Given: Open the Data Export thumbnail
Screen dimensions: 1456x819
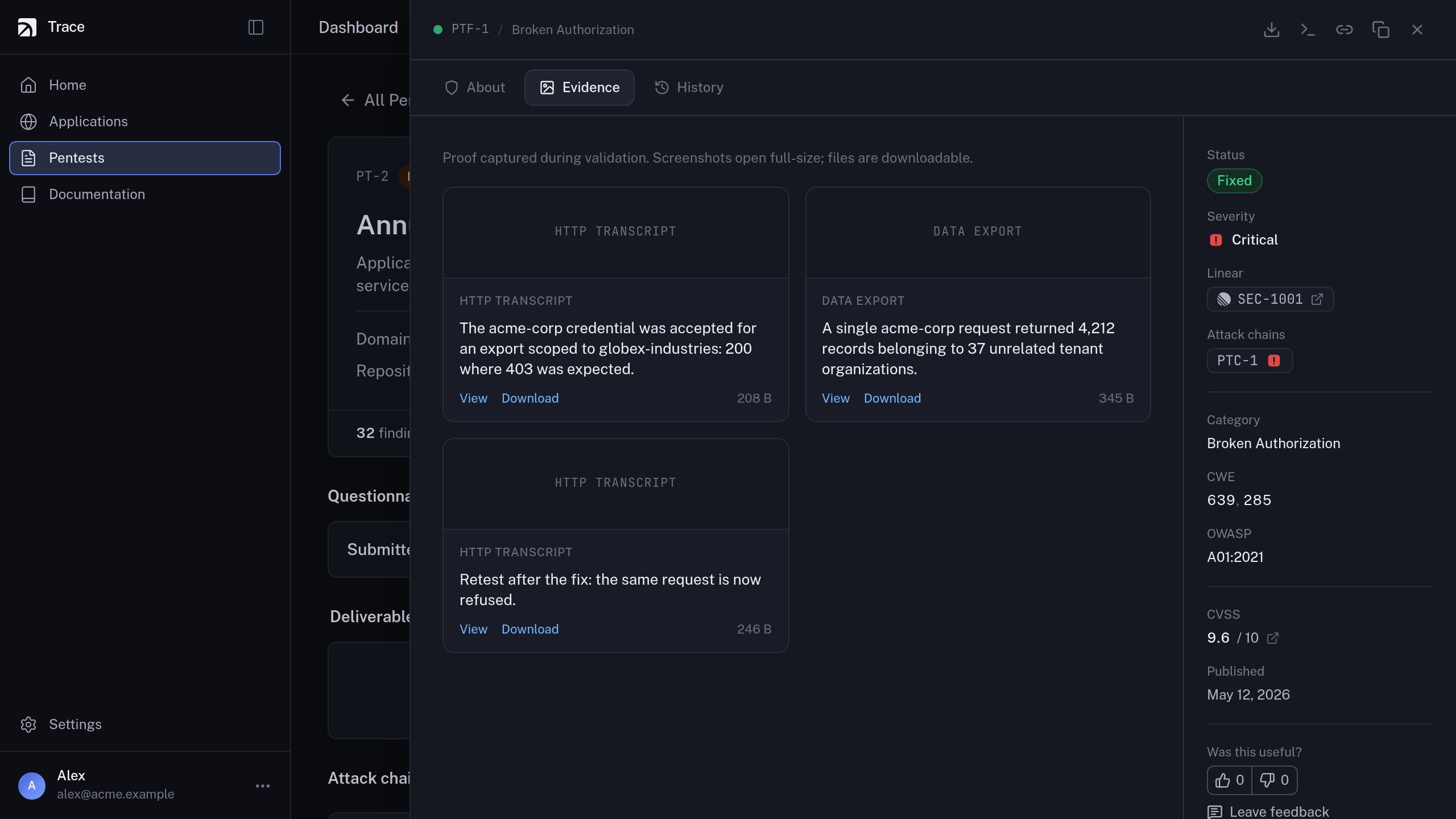Looking at the screenshot, I should click(978, 232).
